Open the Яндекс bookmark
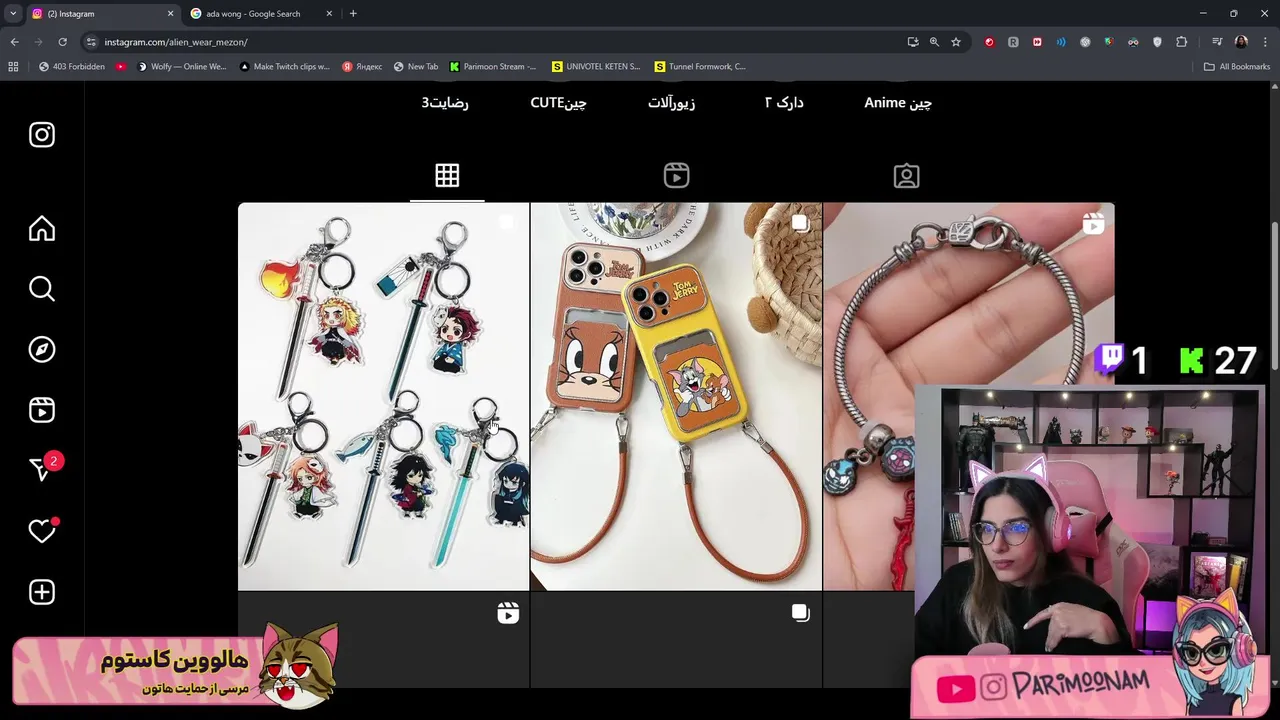Viewport: 1280px width, 720px height. point(362,67)
